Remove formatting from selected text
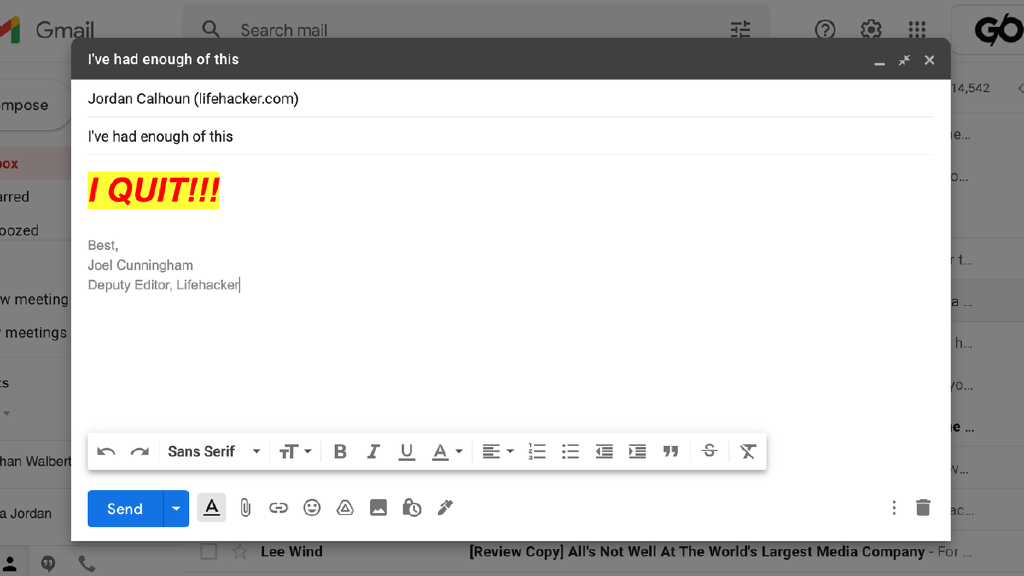The image size is (1024, 576). 748,451
